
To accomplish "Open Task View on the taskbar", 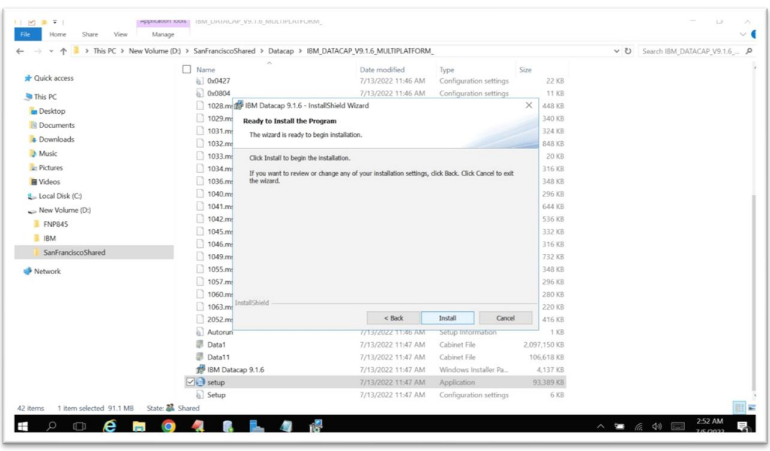I will tap(79, 425).
